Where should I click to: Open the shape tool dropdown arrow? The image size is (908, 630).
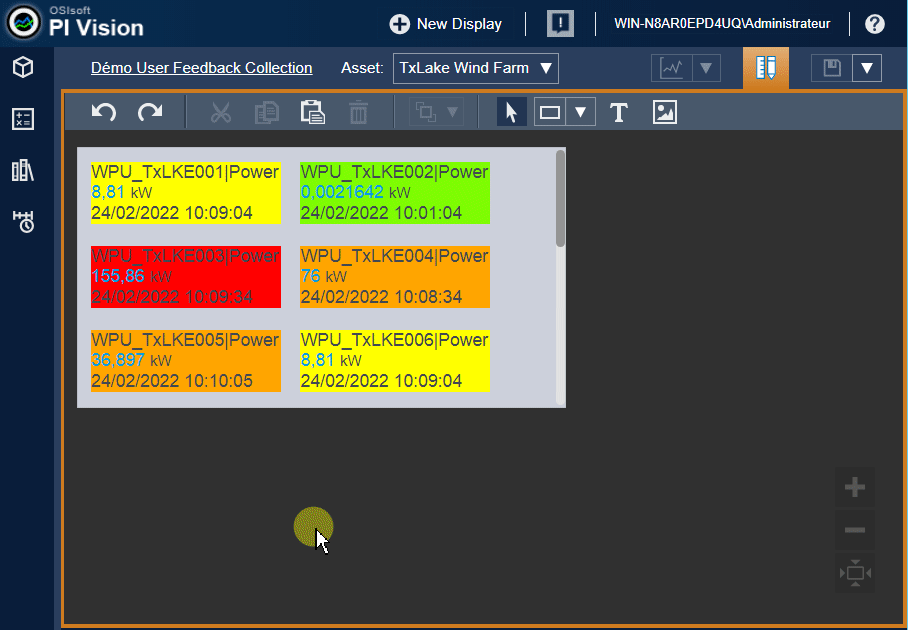tap(580, 112)
